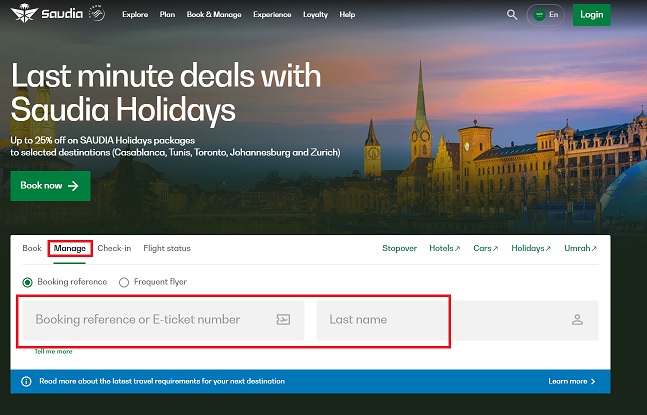This screenshot has height=415, width=647.
Task: Focus the Booking reference or E-ticket number field
Action: point(163,320)
